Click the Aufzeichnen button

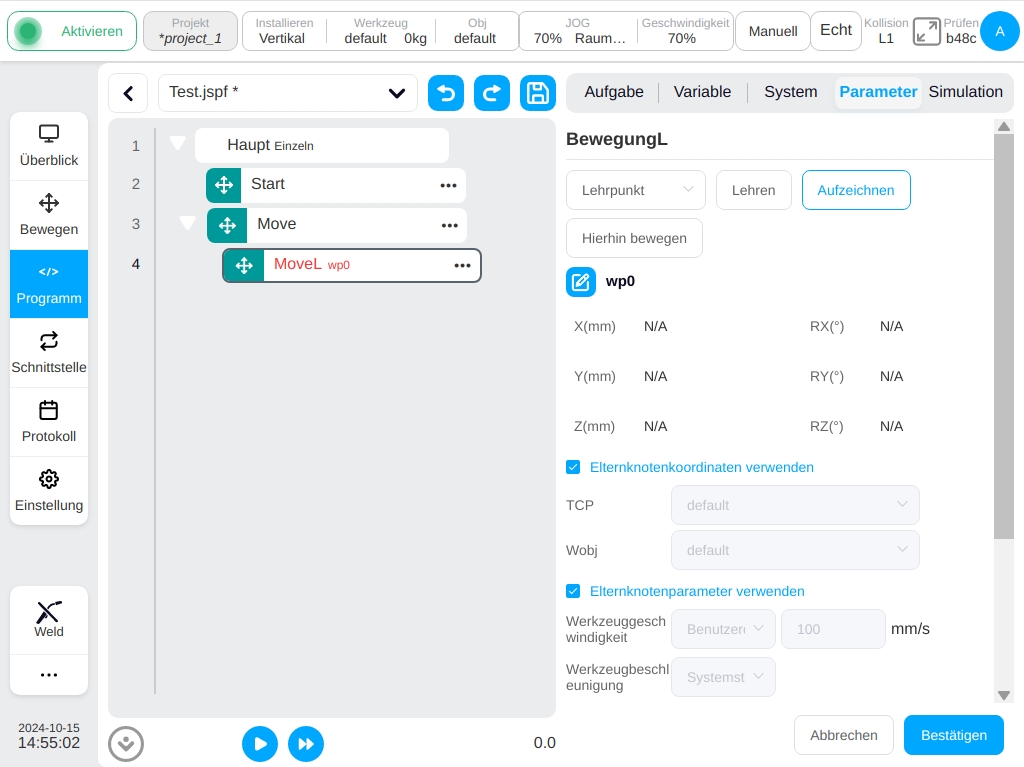coord(856,190)
